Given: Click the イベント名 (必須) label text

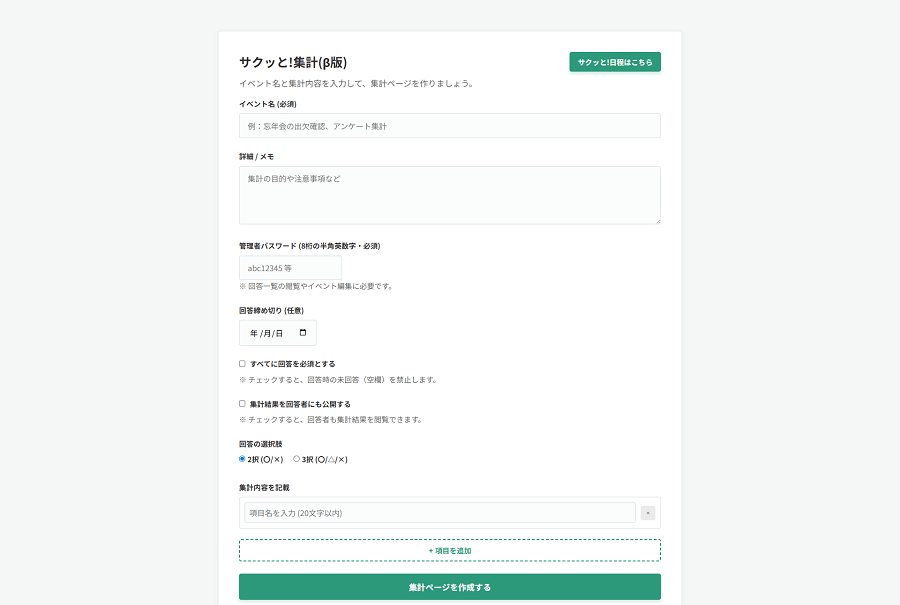Looking at the screenshot, I should (x=267, y=104).
